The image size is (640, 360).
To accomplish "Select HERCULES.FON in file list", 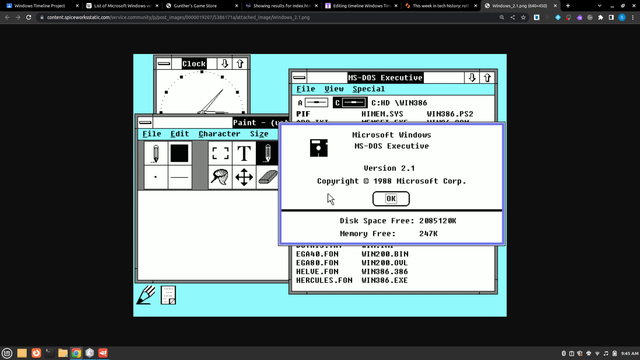I will (324, 280).
